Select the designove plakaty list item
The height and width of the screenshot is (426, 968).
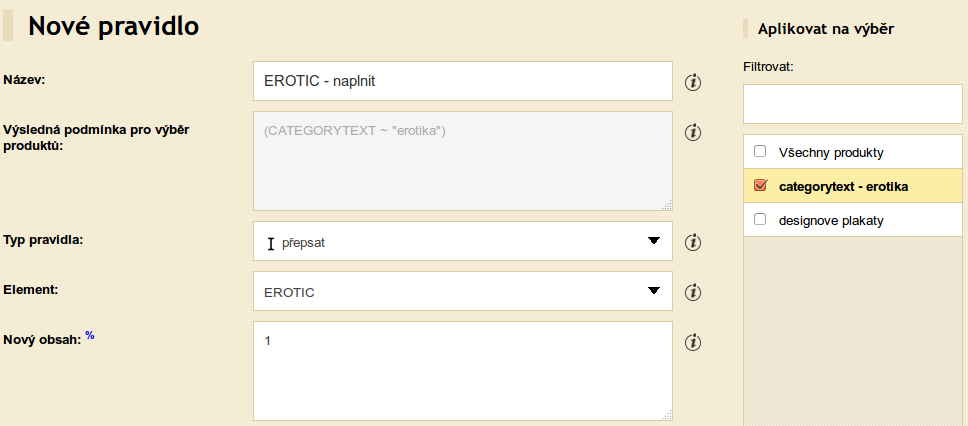[853, 220]
